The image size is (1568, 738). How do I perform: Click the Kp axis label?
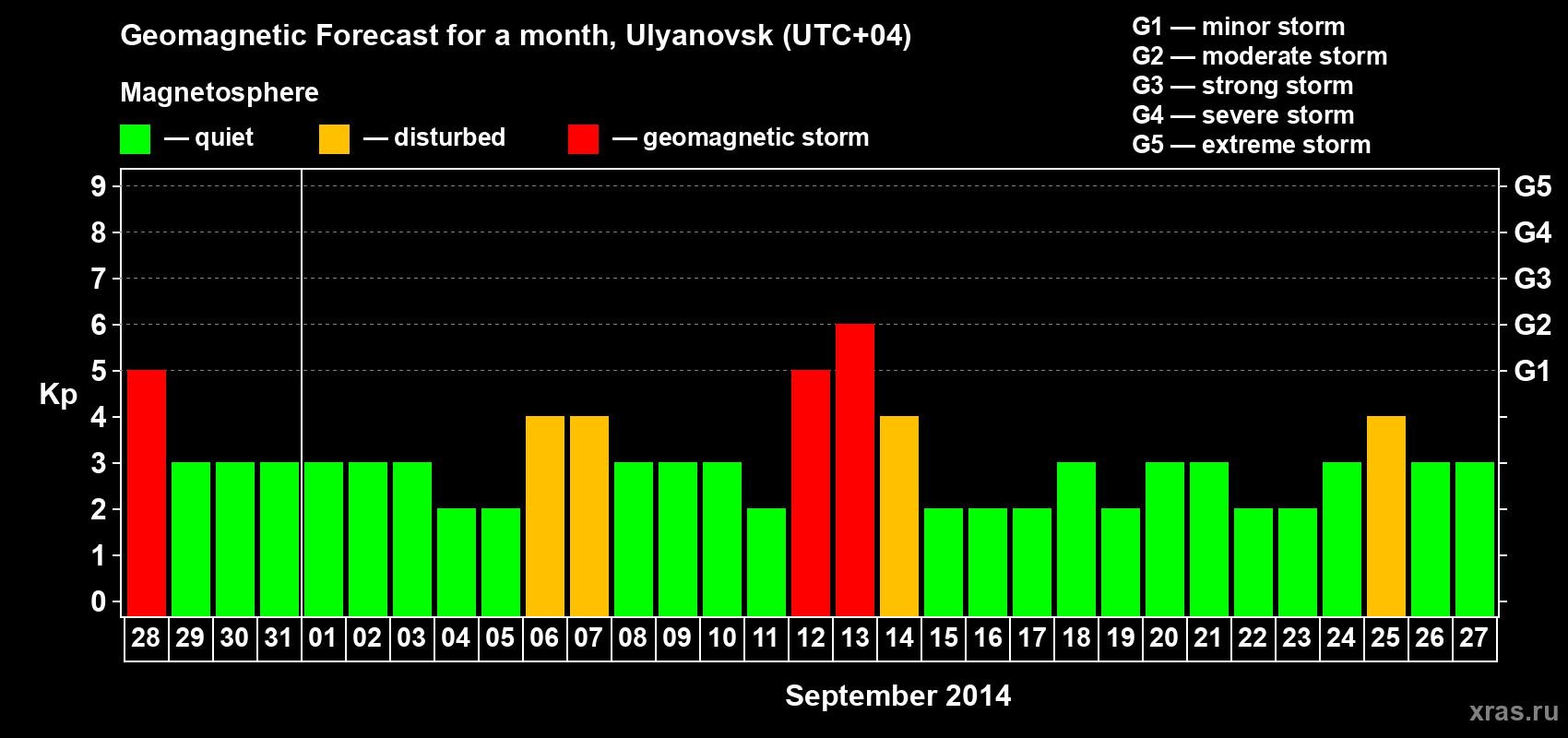click(x=58, y=395)
